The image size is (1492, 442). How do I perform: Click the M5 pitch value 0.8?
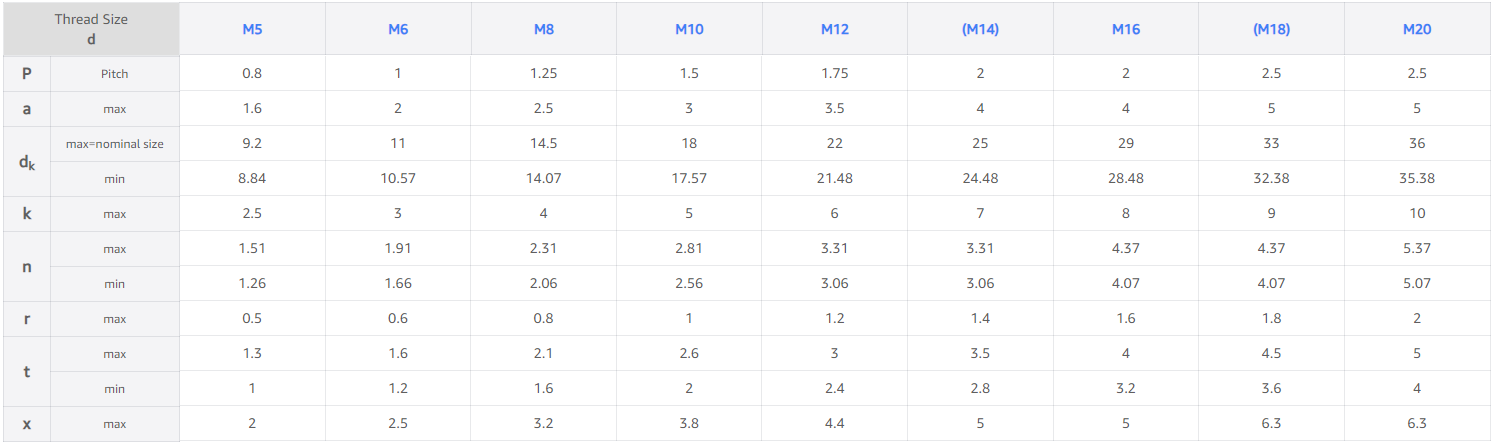[x=252, y=73]
